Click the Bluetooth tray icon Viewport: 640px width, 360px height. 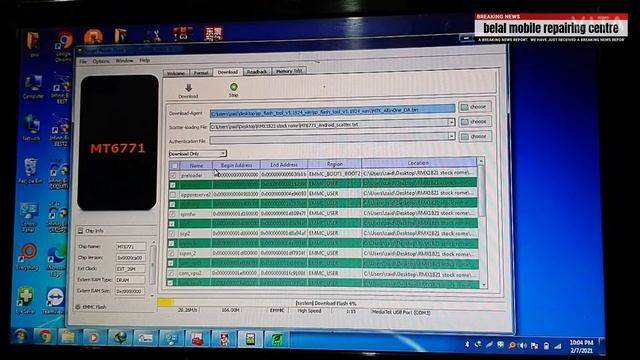tap(467, 344)
